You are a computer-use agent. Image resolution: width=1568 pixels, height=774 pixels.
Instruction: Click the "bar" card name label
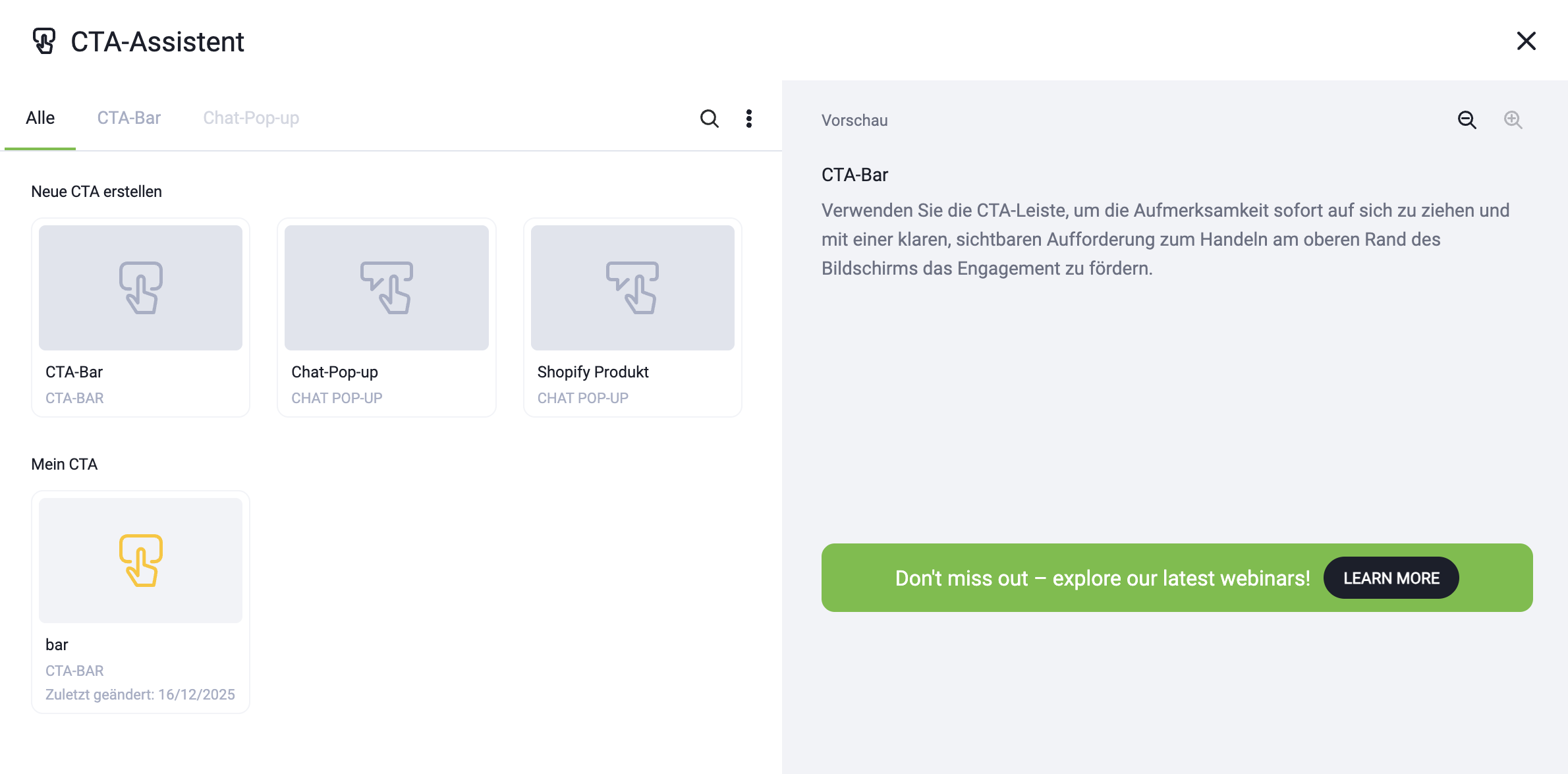click(x=57, y=645)
